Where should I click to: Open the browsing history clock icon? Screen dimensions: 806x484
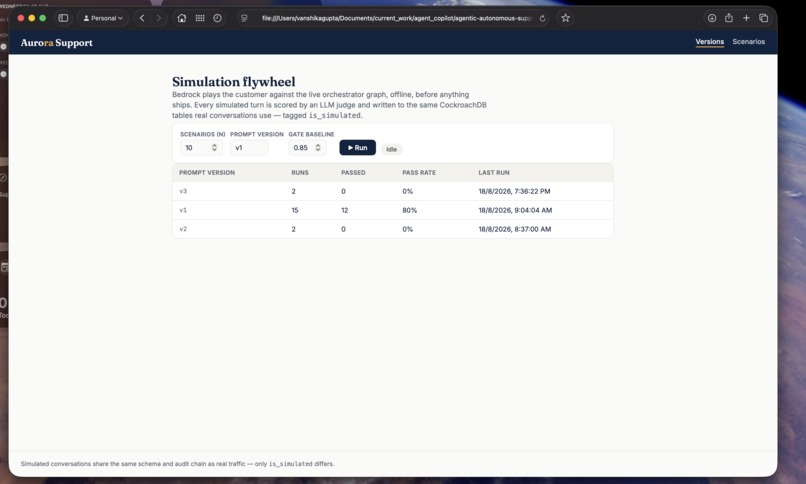pos(217,18)
